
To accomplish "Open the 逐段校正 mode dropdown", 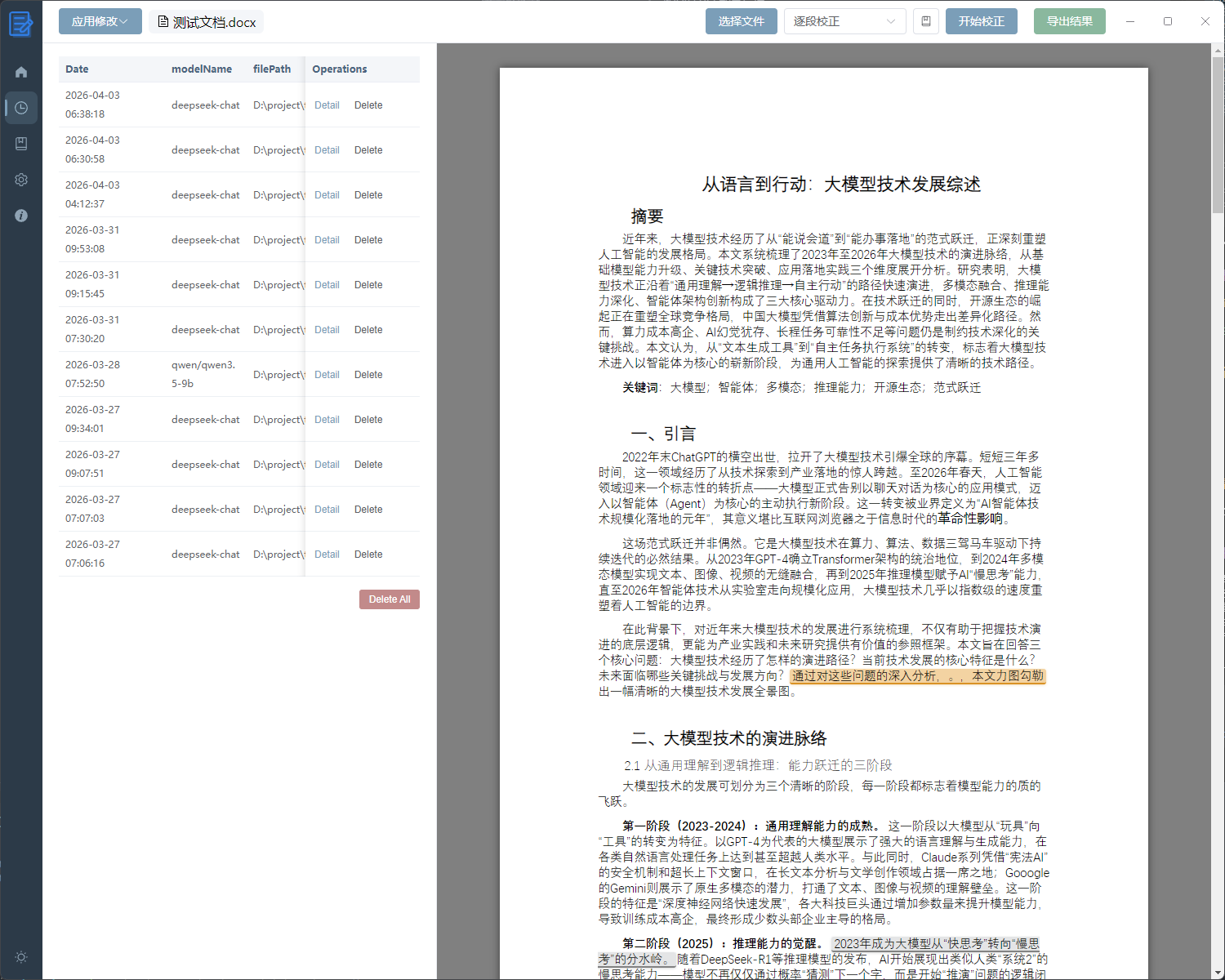I will point(845,21).
